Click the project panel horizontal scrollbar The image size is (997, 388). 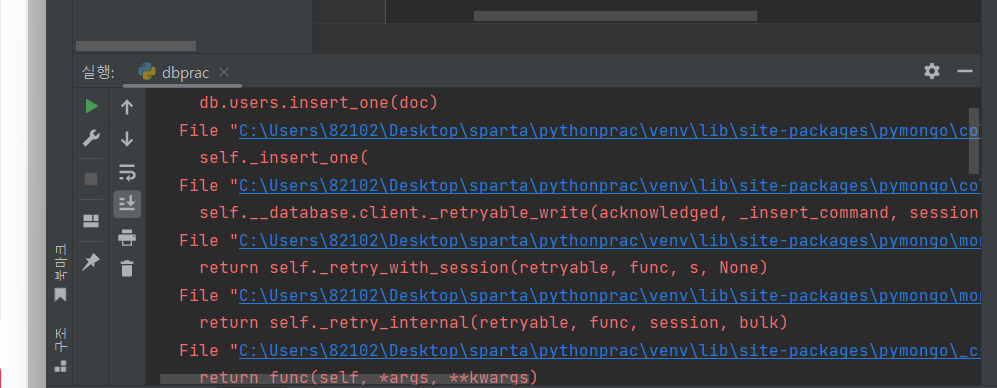pyautogui.click(x=135, y=46)
